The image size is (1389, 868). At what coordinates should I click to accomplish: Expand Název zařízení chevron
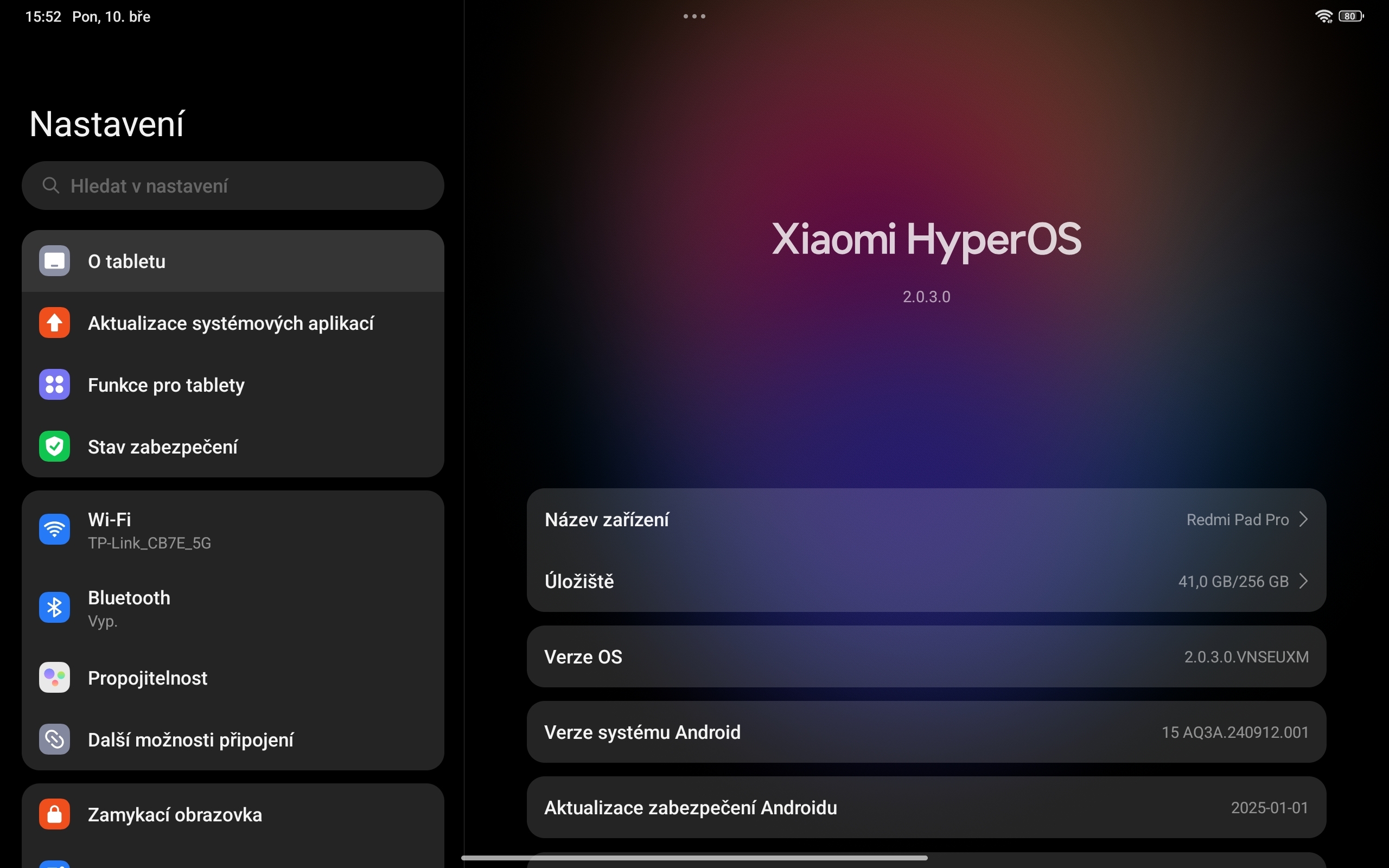(1304, 519)
